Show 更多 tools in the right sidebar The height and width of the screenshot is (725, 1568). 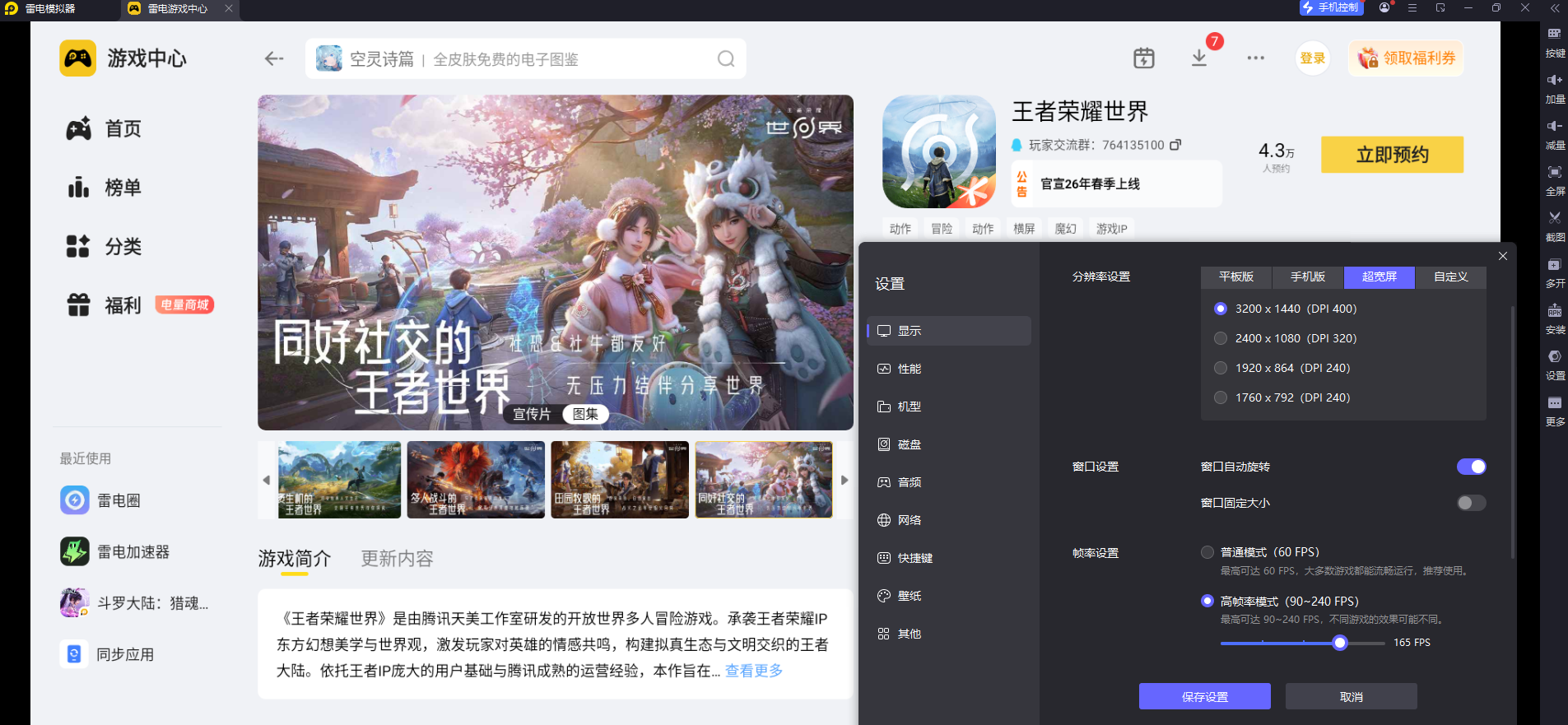1555,411
